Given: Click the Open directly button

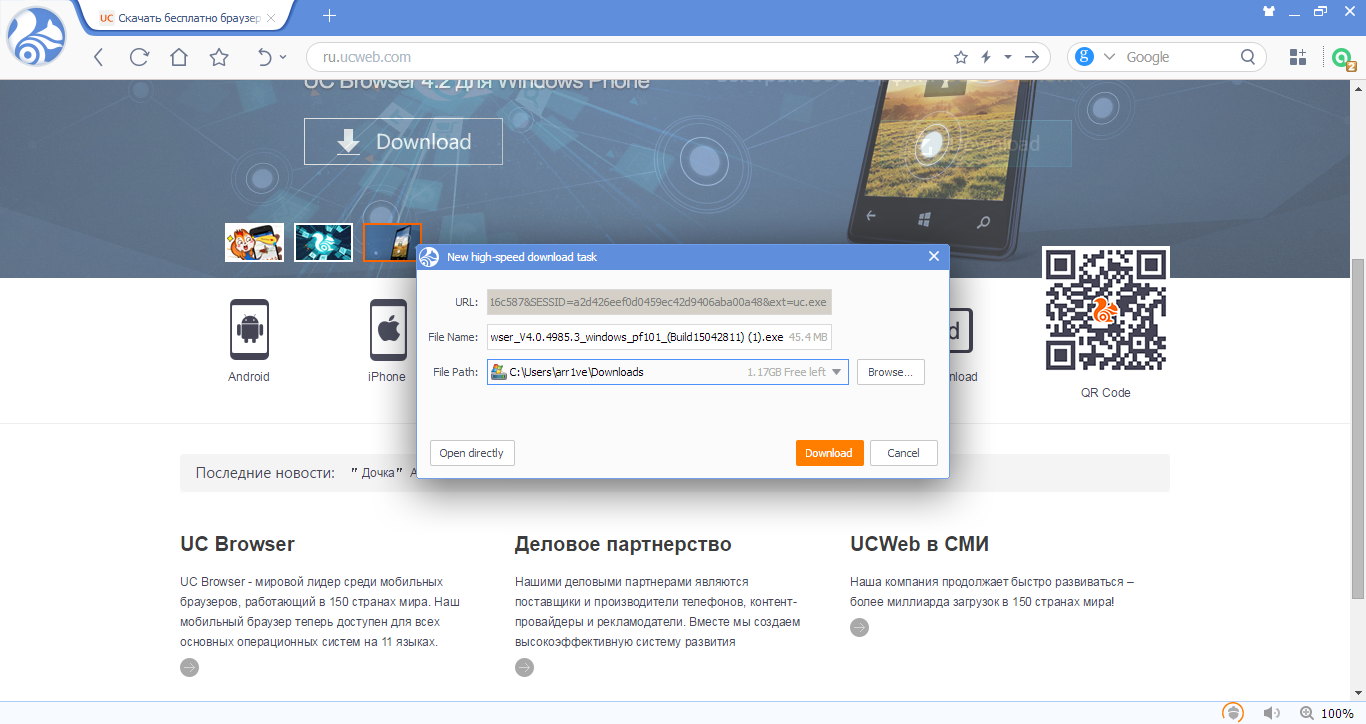Looking at the screenshot, I should pos(472,453).
